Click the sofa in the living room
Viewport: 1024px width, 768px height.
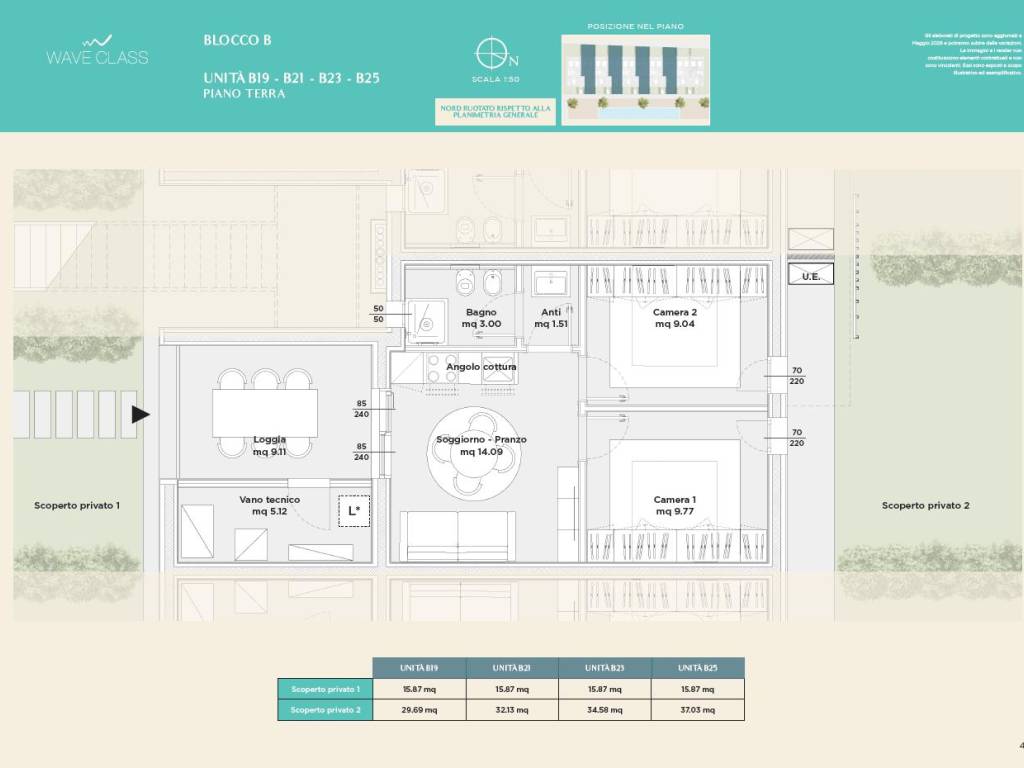[458, 536]
